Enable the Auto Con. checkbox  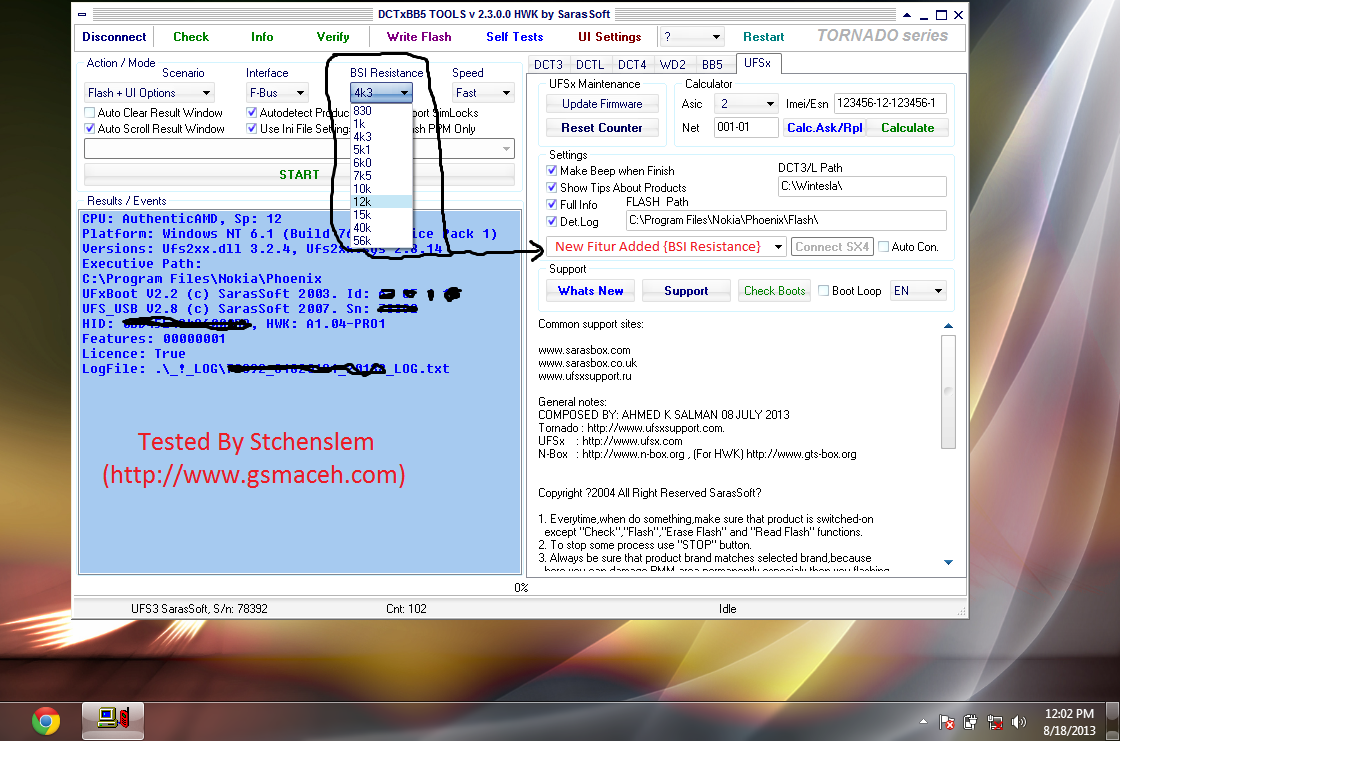pos(884,247)
